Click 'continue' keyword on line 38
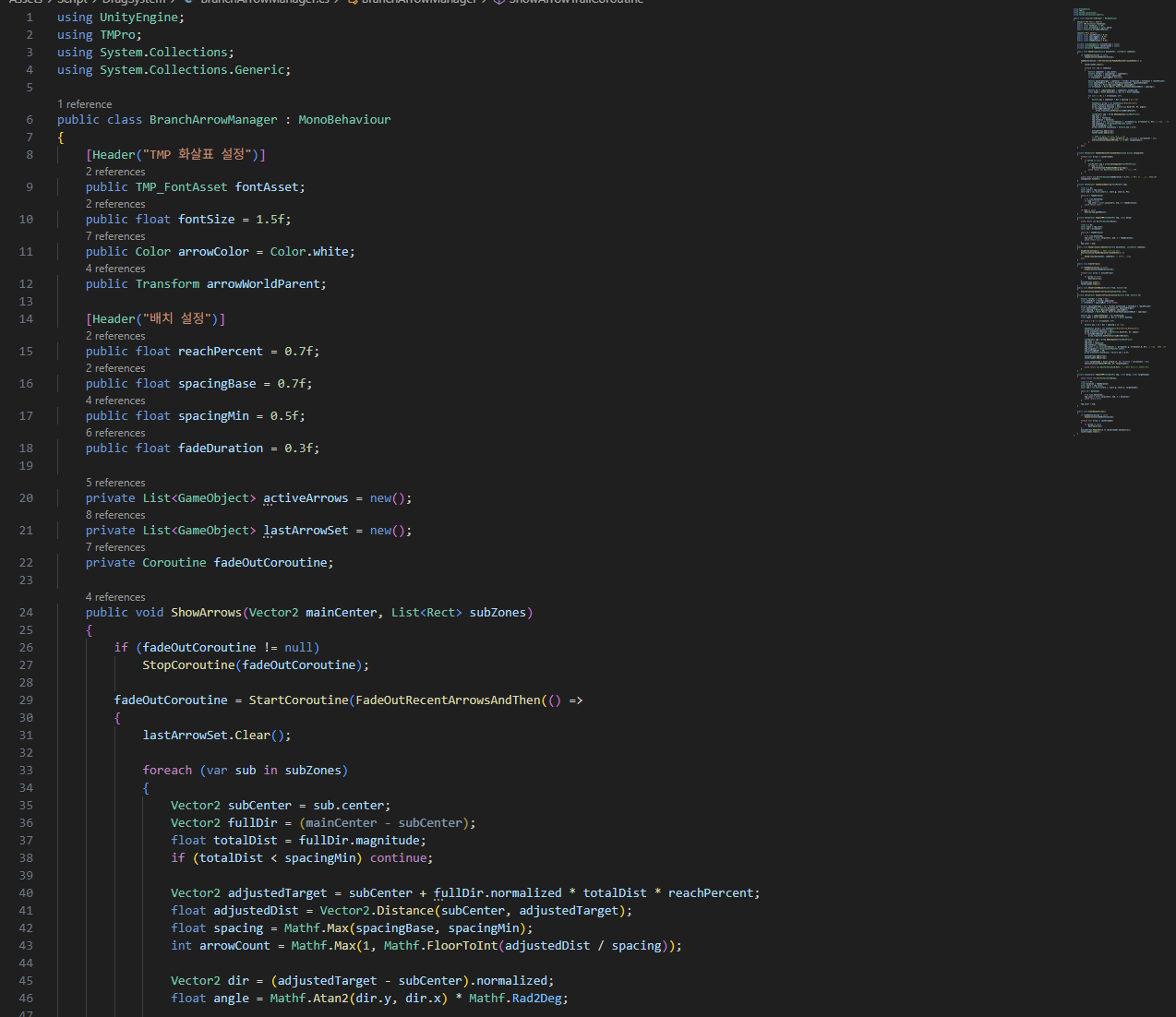This screenshot has width=1176, height=1017. coord(398,858)
